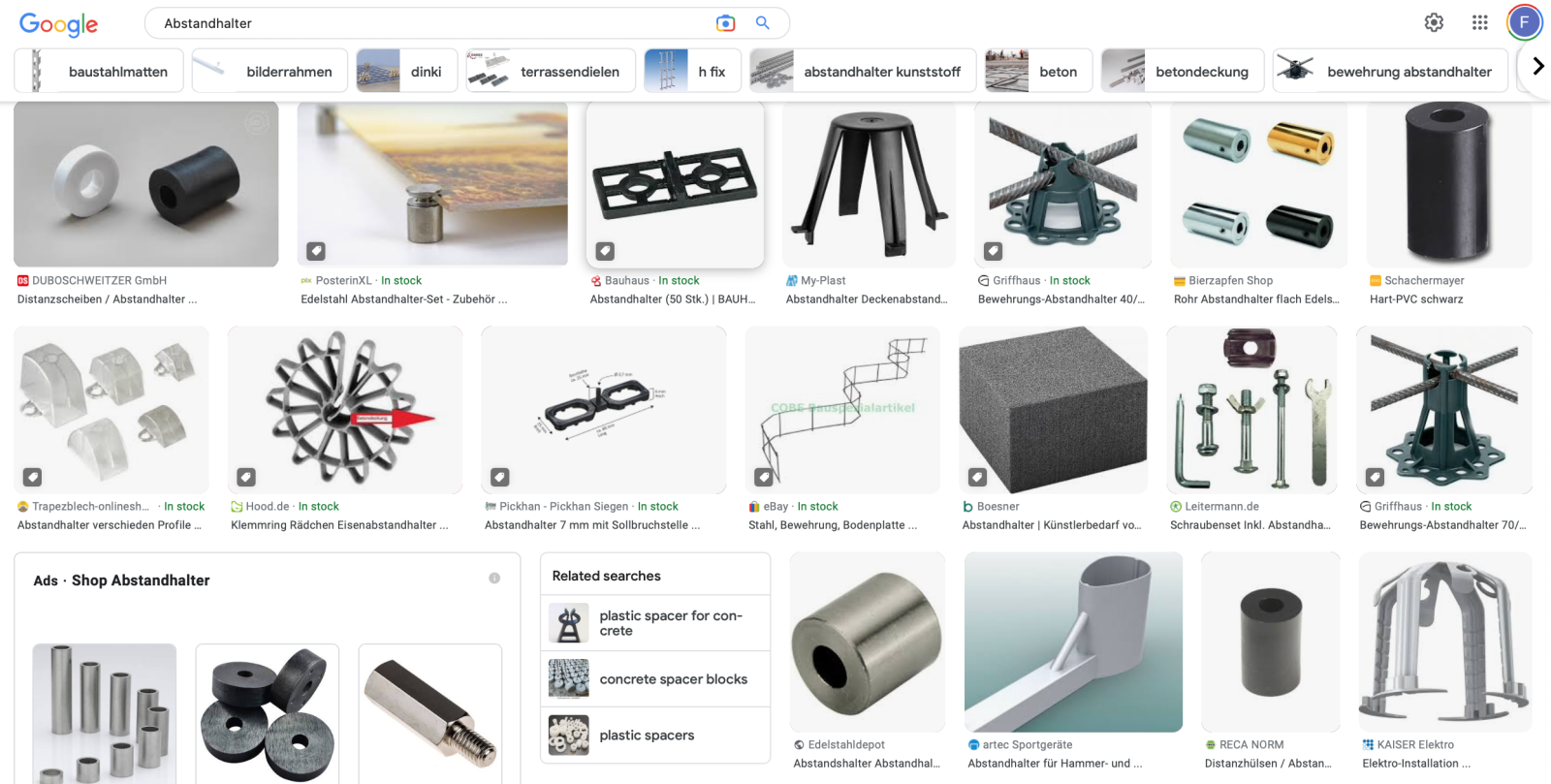Image resolution: width=1551 pixels, height=784 pixels.
Task: Select the h fix filter chip
Action: coord(692,71)
